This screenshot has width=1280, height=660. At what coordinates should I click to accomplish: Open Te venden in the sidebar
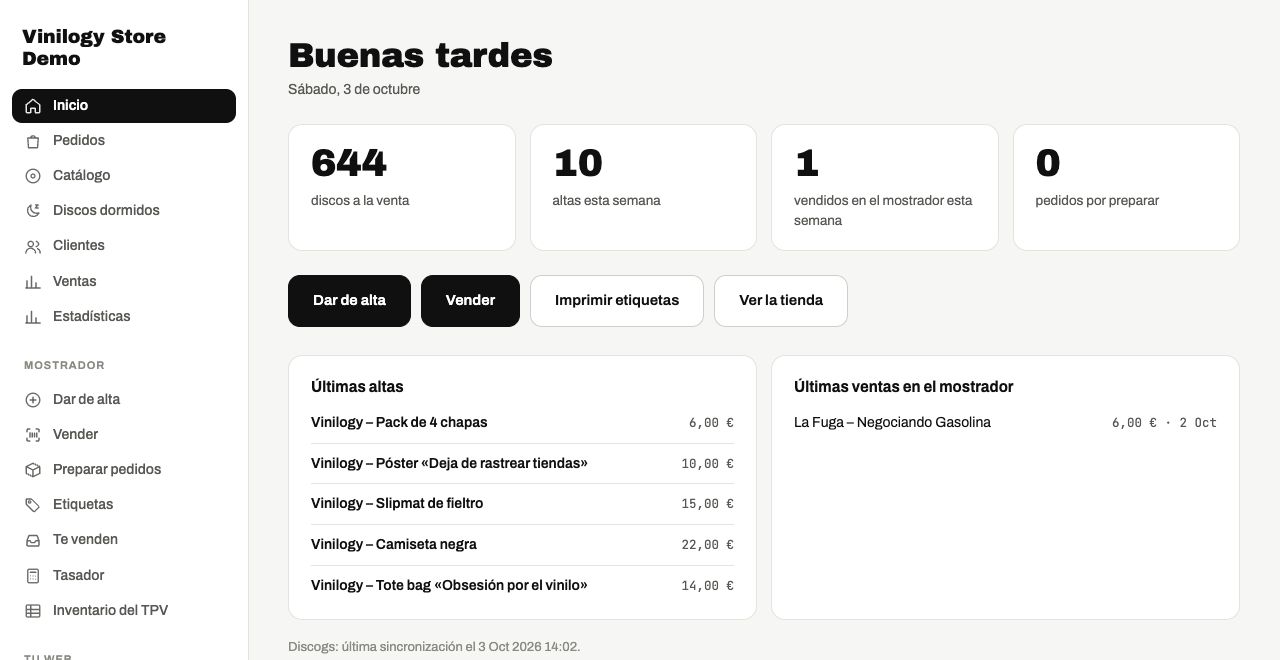click(x=124, y=540)
